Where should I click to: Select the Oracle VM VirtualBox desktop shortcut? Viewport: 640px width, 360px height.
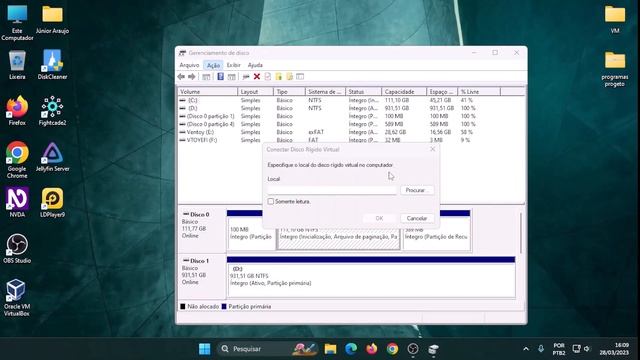[x=17, y=298]
